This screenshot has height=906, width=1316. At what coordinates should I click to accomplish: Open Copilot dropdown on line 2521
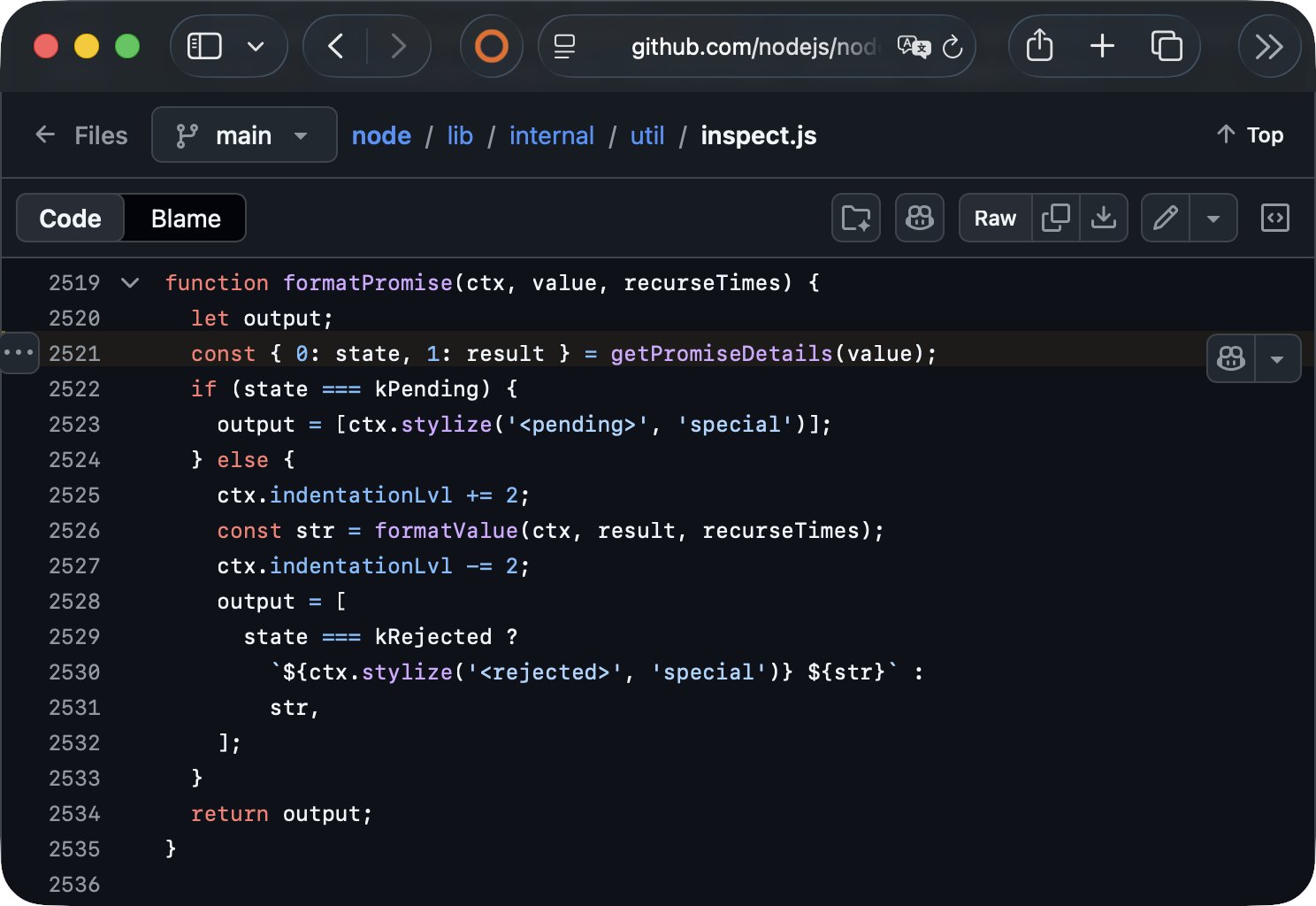tap(1277, 358)
